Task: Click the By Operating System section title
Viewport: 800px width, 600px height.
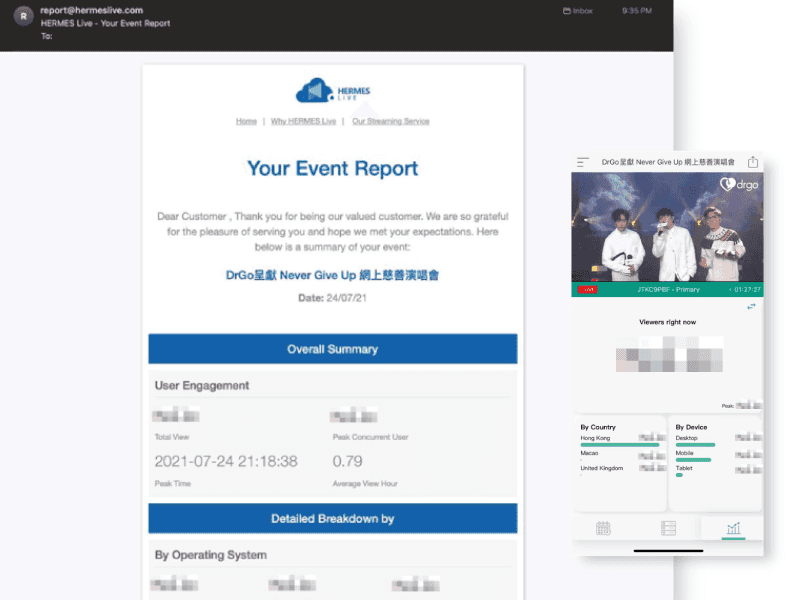Action: click(x=211, y=555)
